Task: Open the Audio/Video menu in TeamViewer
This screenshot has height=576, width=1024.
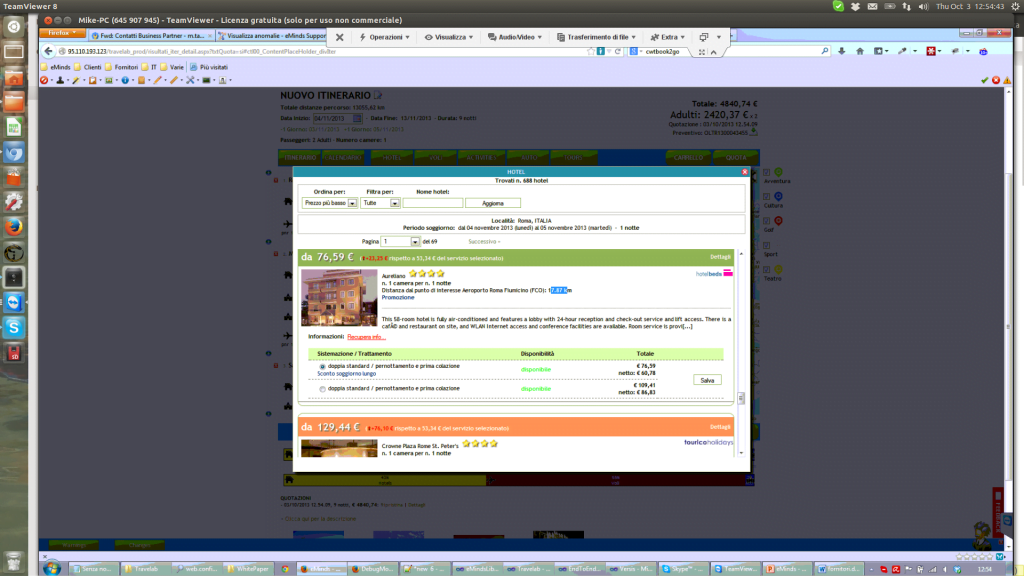Action: (x=515, y=37)
